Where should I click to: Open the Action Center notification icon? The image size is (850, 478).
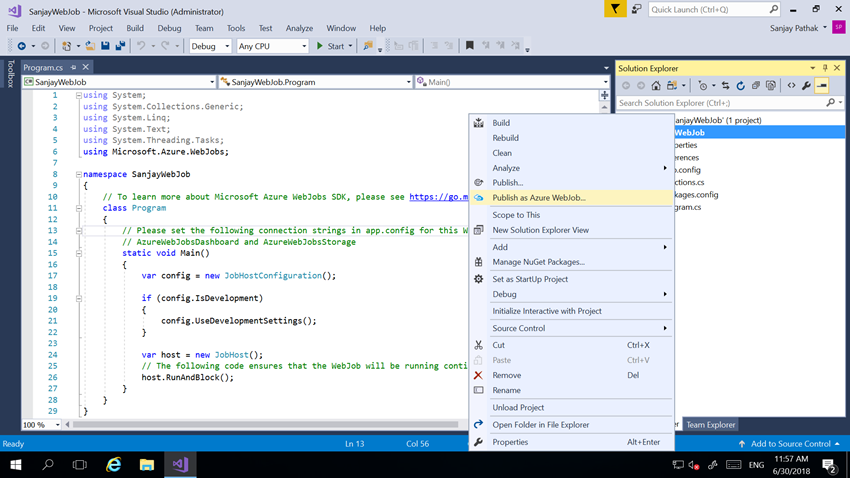coord(829,464)
